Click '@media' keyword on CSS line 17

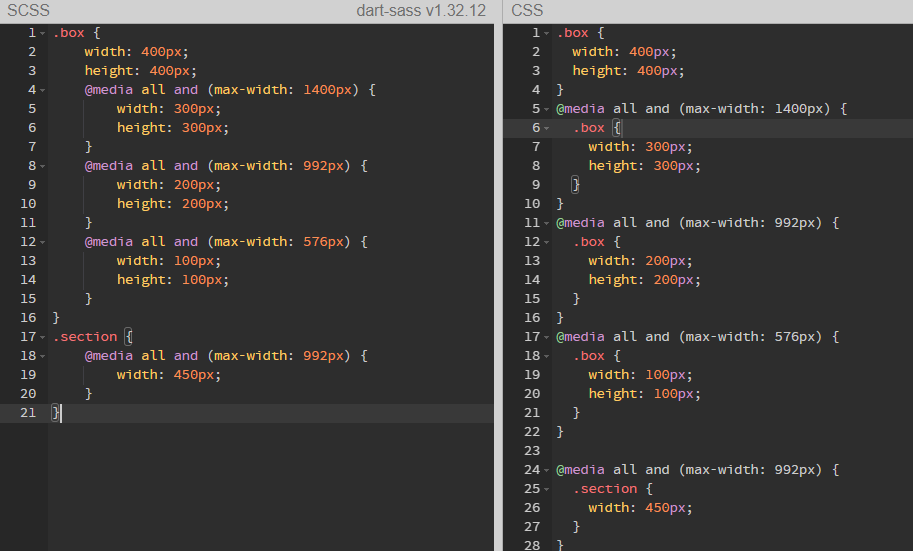(x=581, y=337)
